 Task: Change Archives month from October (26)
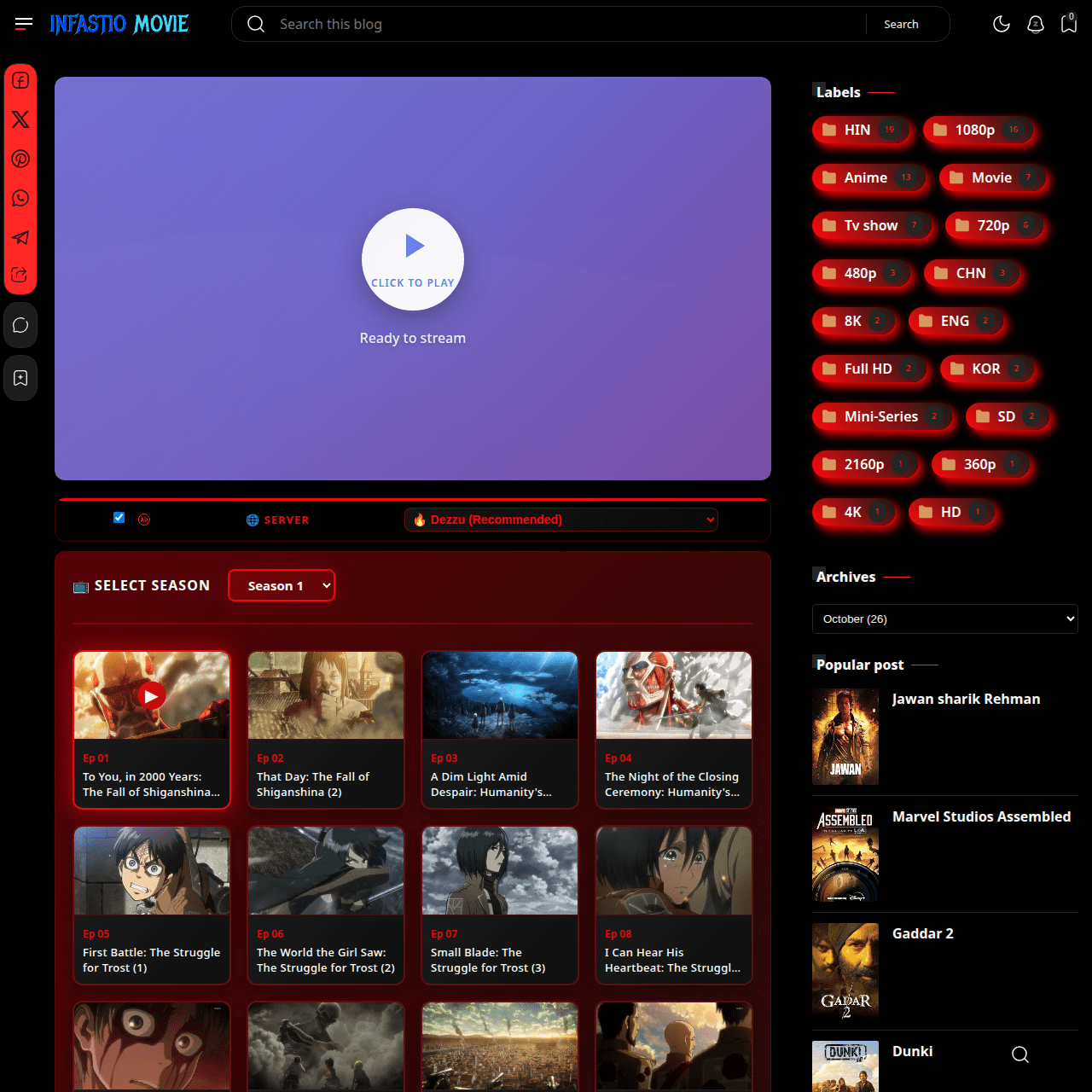tap(944, 619)
